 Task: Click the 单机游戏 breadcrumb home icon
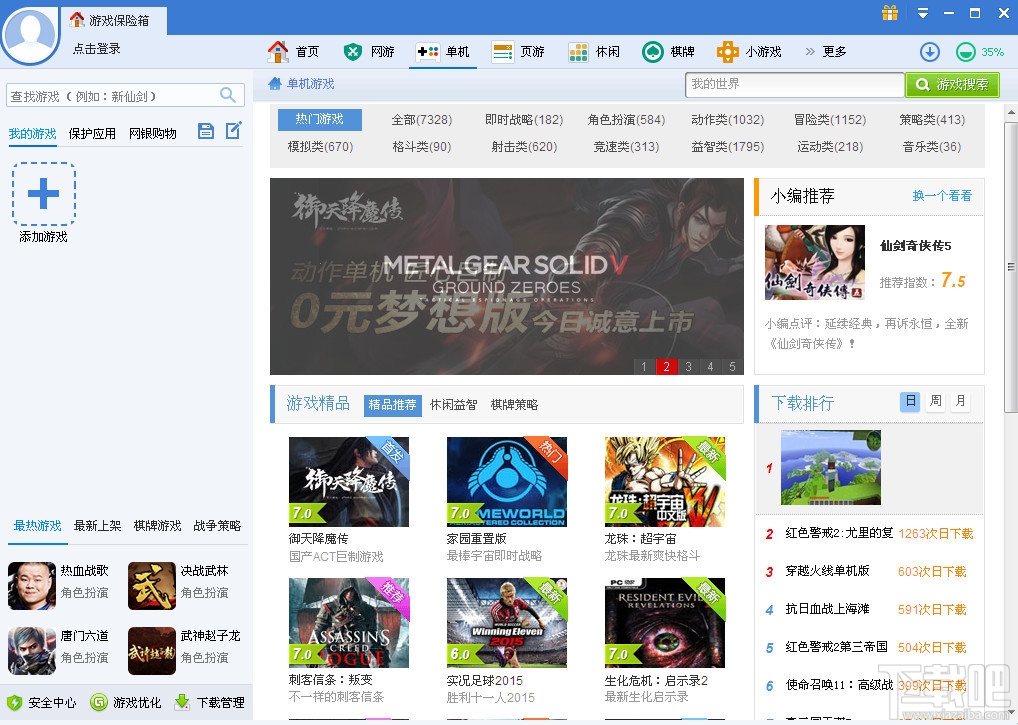(x=275, y=83)
